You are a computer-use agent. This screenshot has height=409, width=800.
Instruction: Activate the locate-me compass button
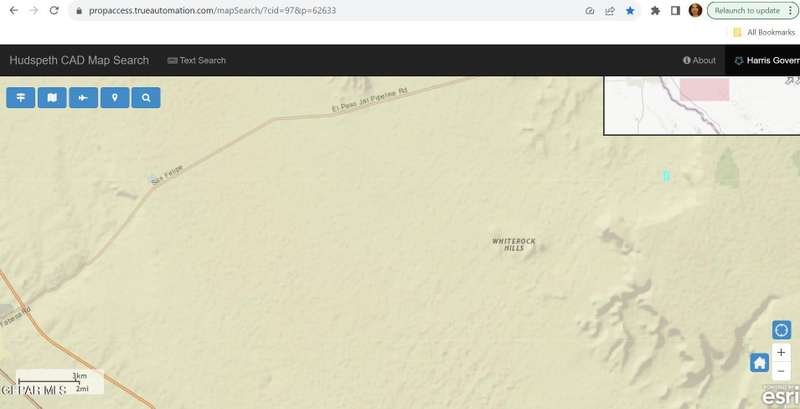point(782,330)
